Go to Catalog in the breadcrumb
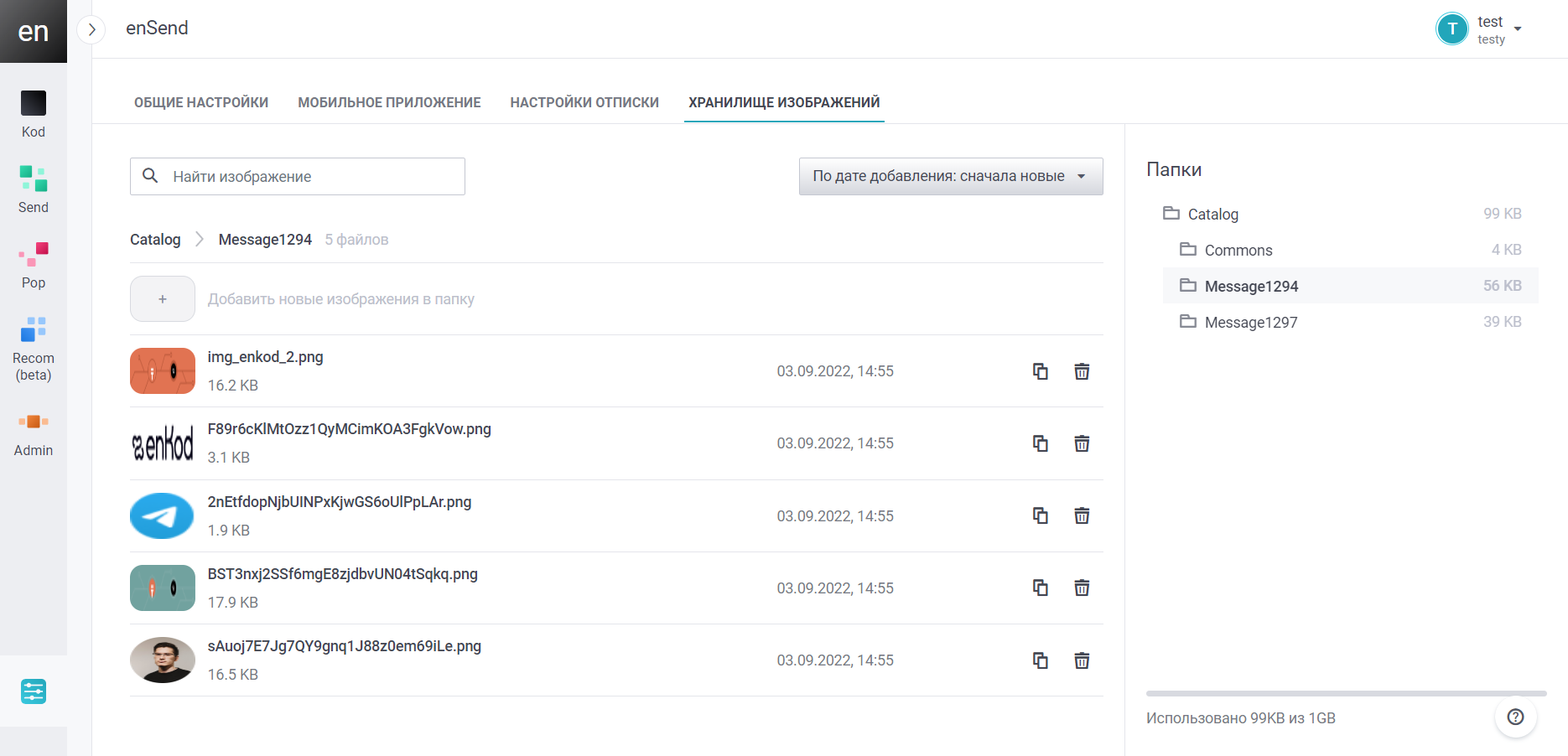 click(155, 240)
